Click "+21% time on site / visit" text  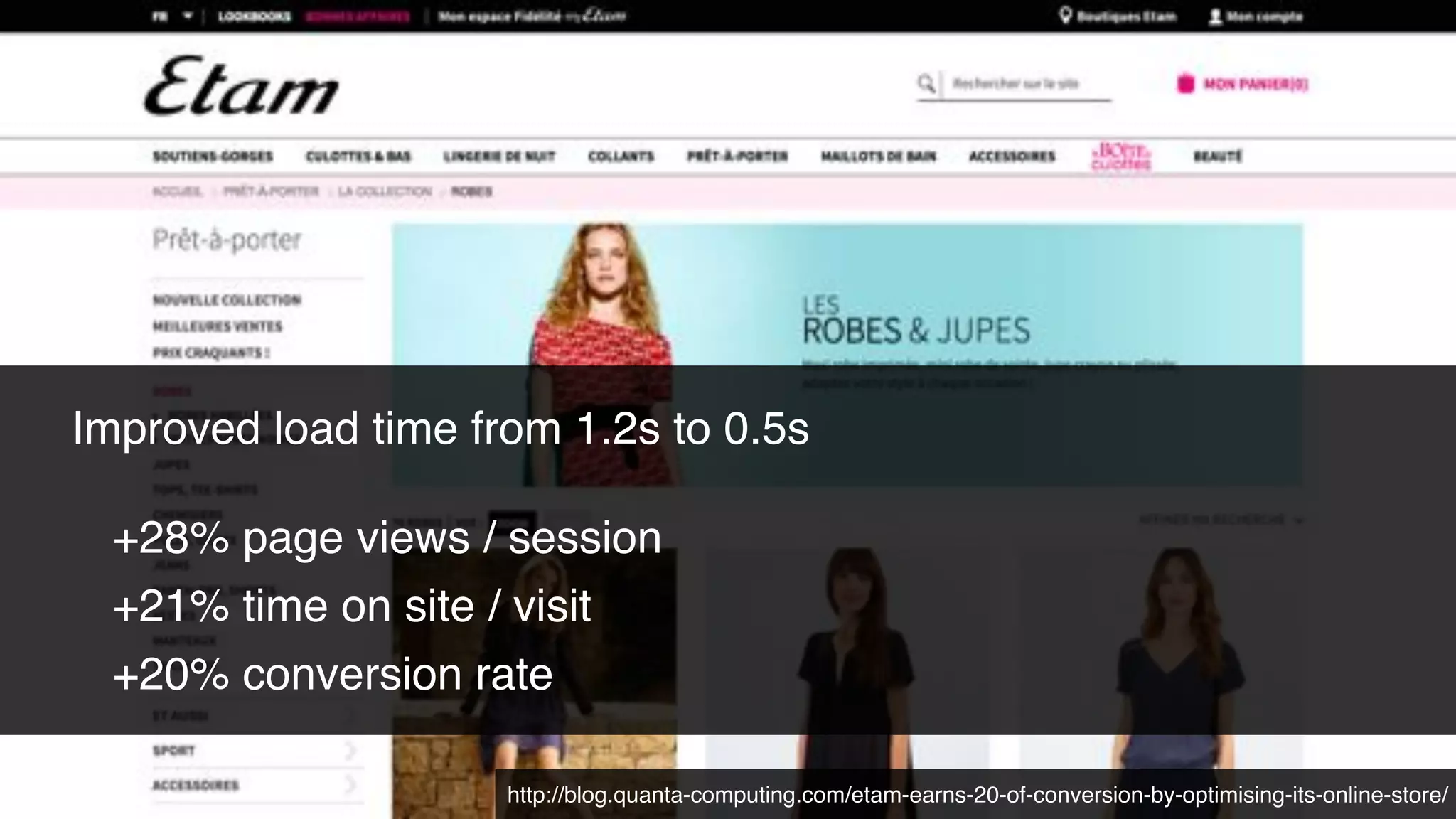pyautogui.click(x=352, y=606)
